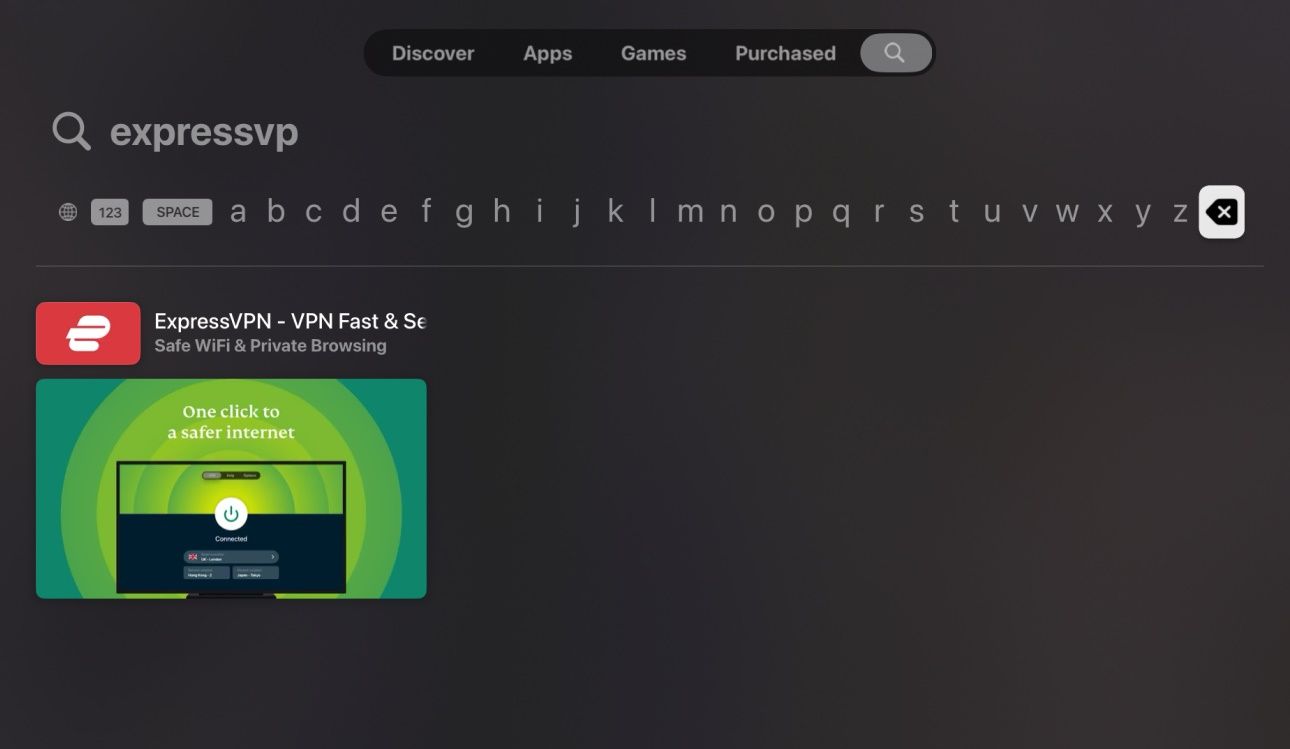Switch keyboard to numbers with 123 key
Viewport: 1290px width, 749px height.
click(x=110, y=211)
